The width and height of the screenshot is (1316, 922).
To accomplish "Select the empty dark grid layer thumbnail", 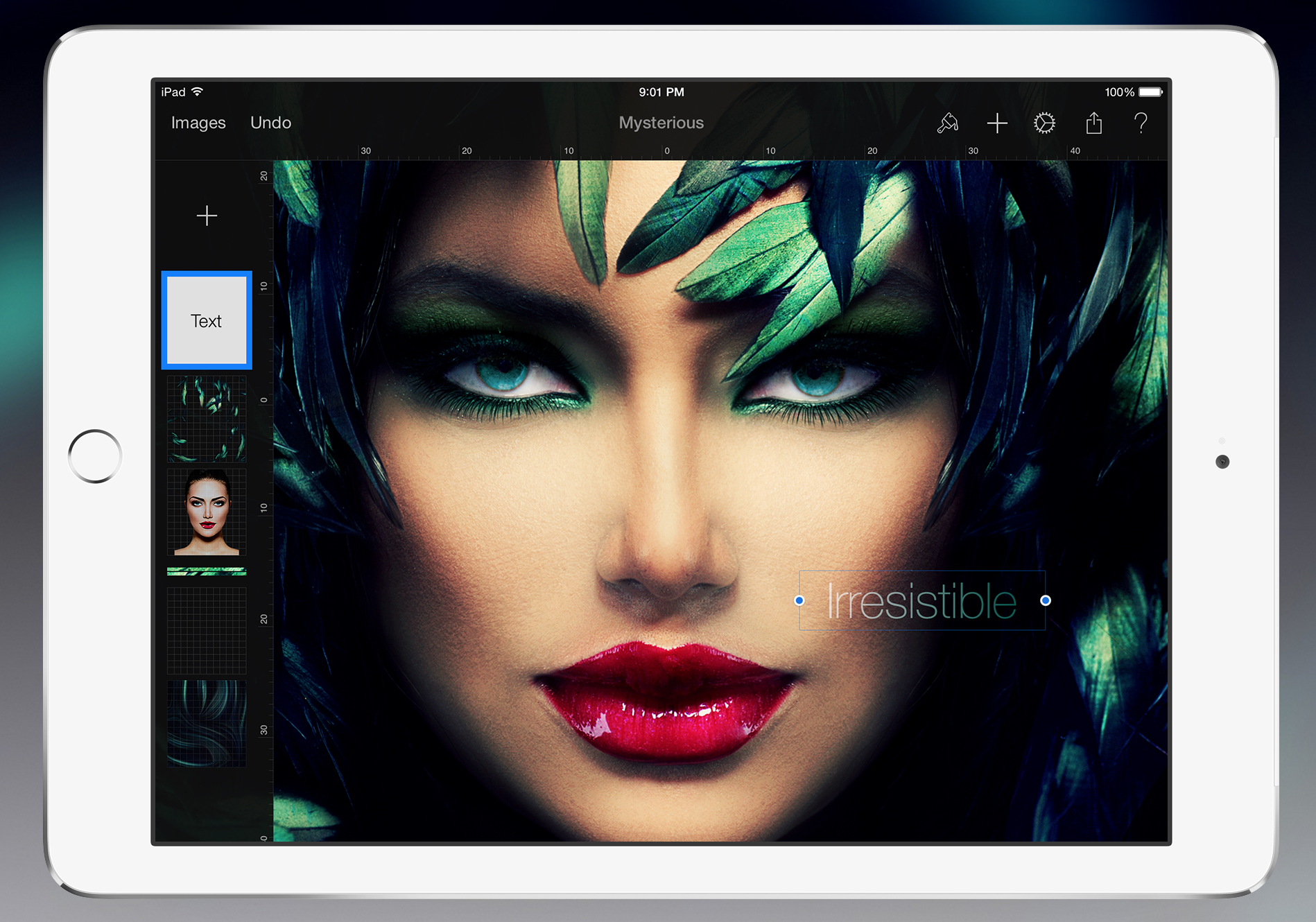I will 207,631.
